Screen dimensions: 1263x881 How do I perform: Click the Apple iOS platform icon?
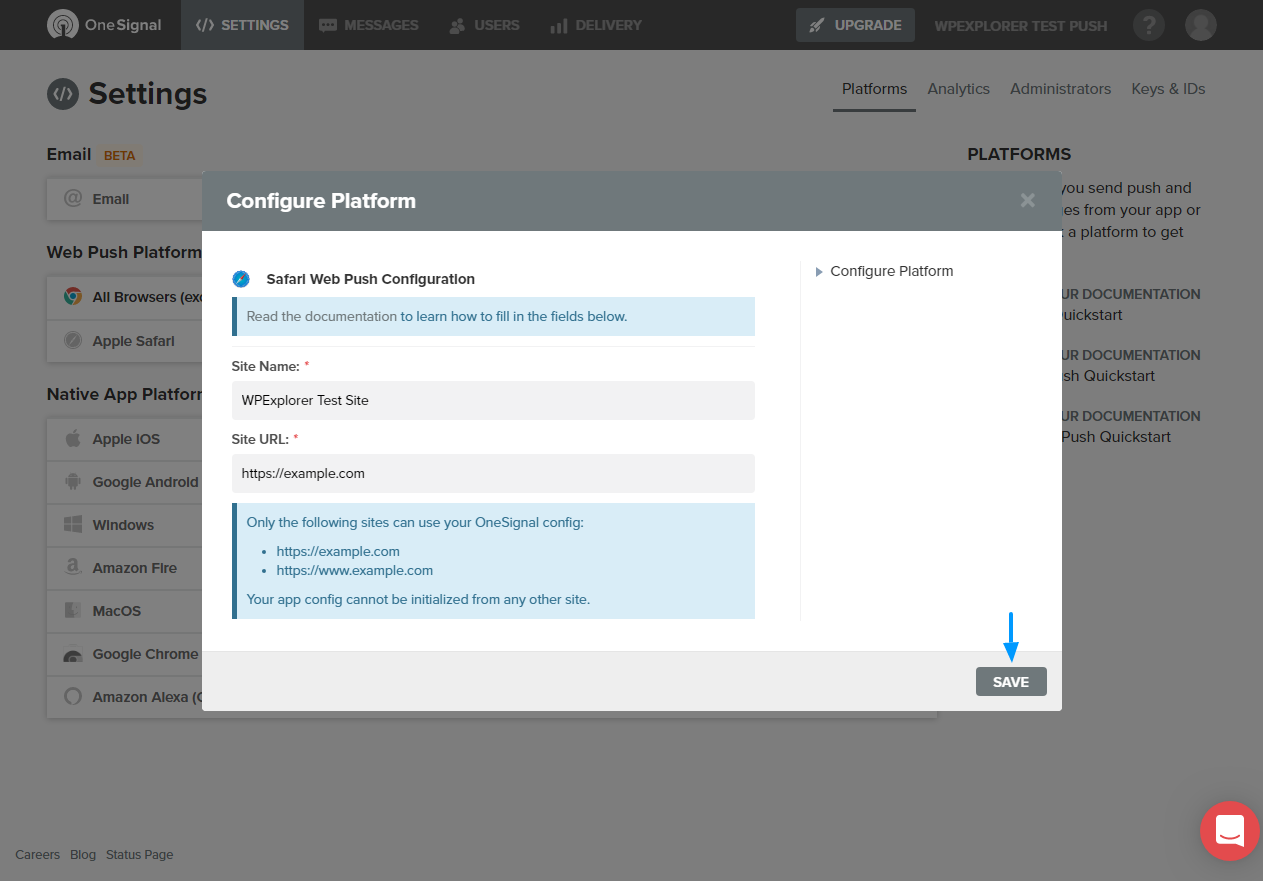click(x=73, y=439)
